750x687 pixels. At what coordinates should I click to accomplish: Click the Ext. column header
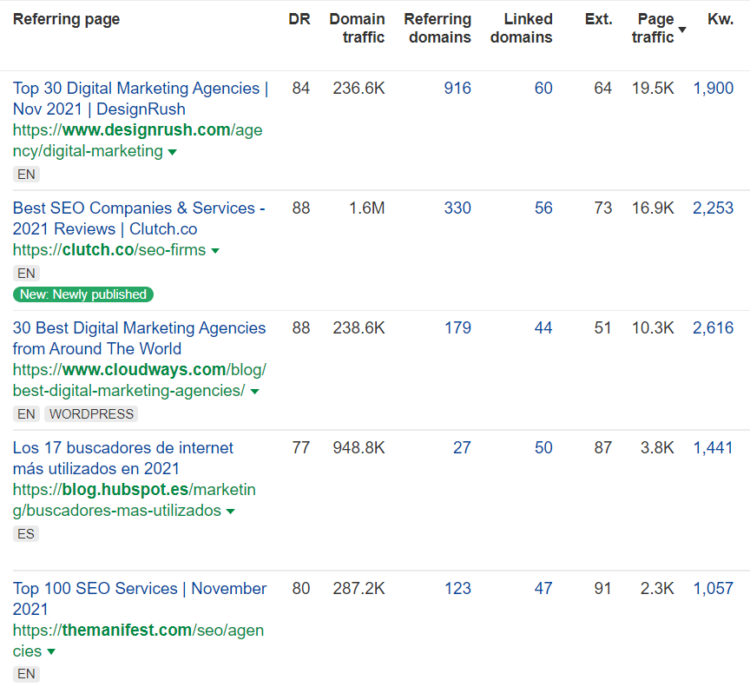click(x=598, y=19)
